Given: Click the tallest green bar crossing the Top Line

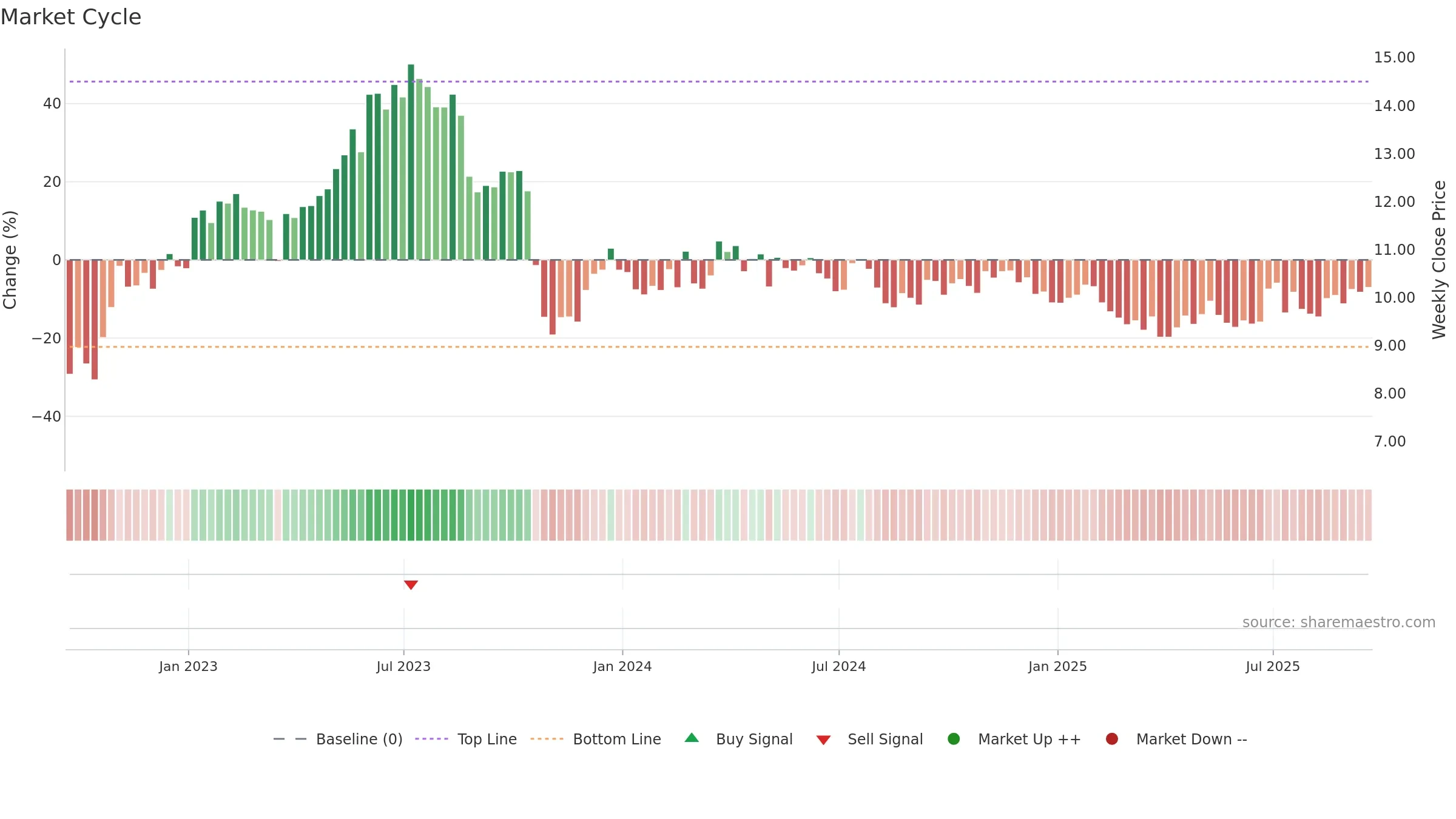Looking at the screenshot, I should [x=411, y=162].
